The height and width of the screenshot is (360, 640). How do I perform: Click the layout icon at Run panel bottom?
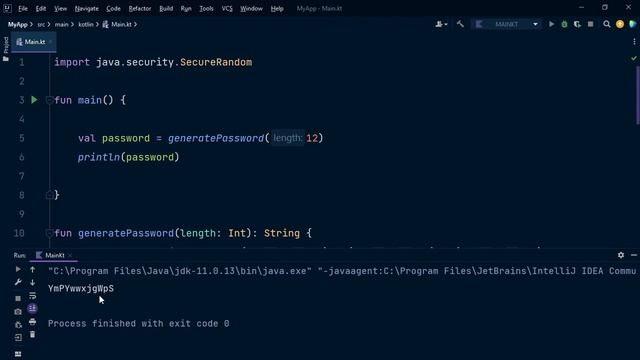tap(18, 354)
